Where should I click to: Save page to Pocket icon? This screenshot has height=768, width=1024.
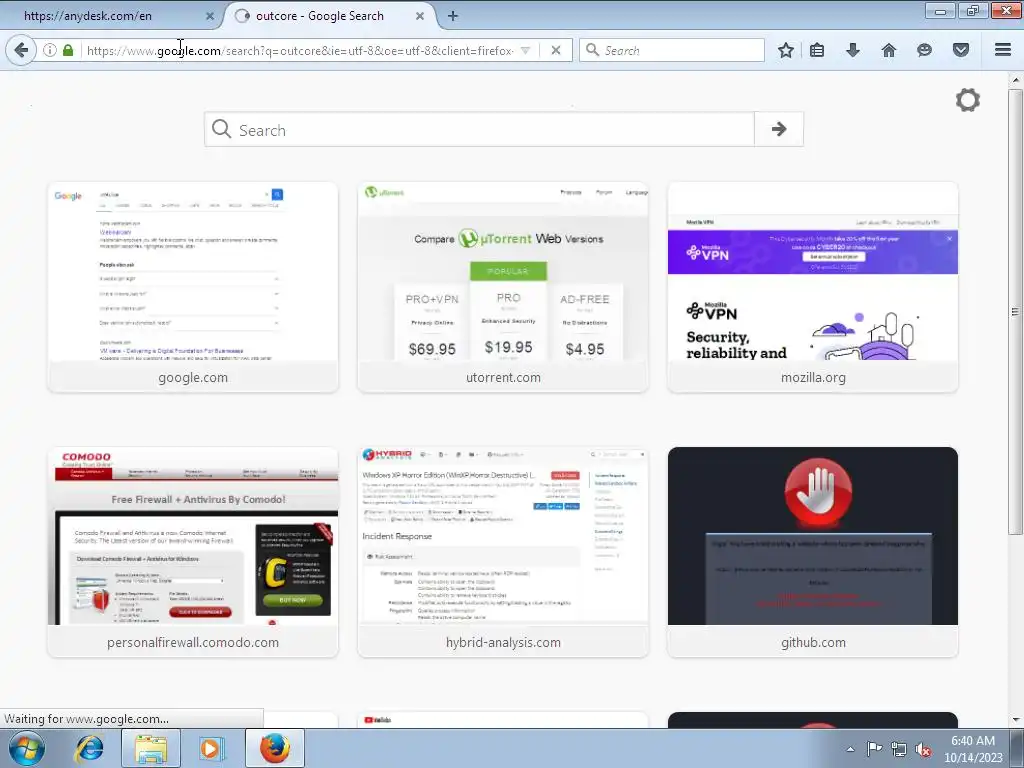(x=961, y=50)
